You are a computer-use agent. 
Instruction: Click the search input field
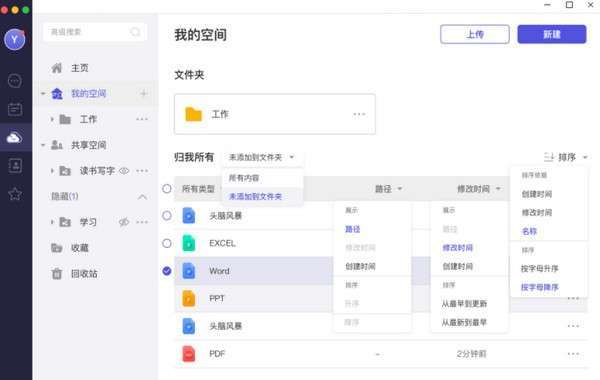click(95, 32)
